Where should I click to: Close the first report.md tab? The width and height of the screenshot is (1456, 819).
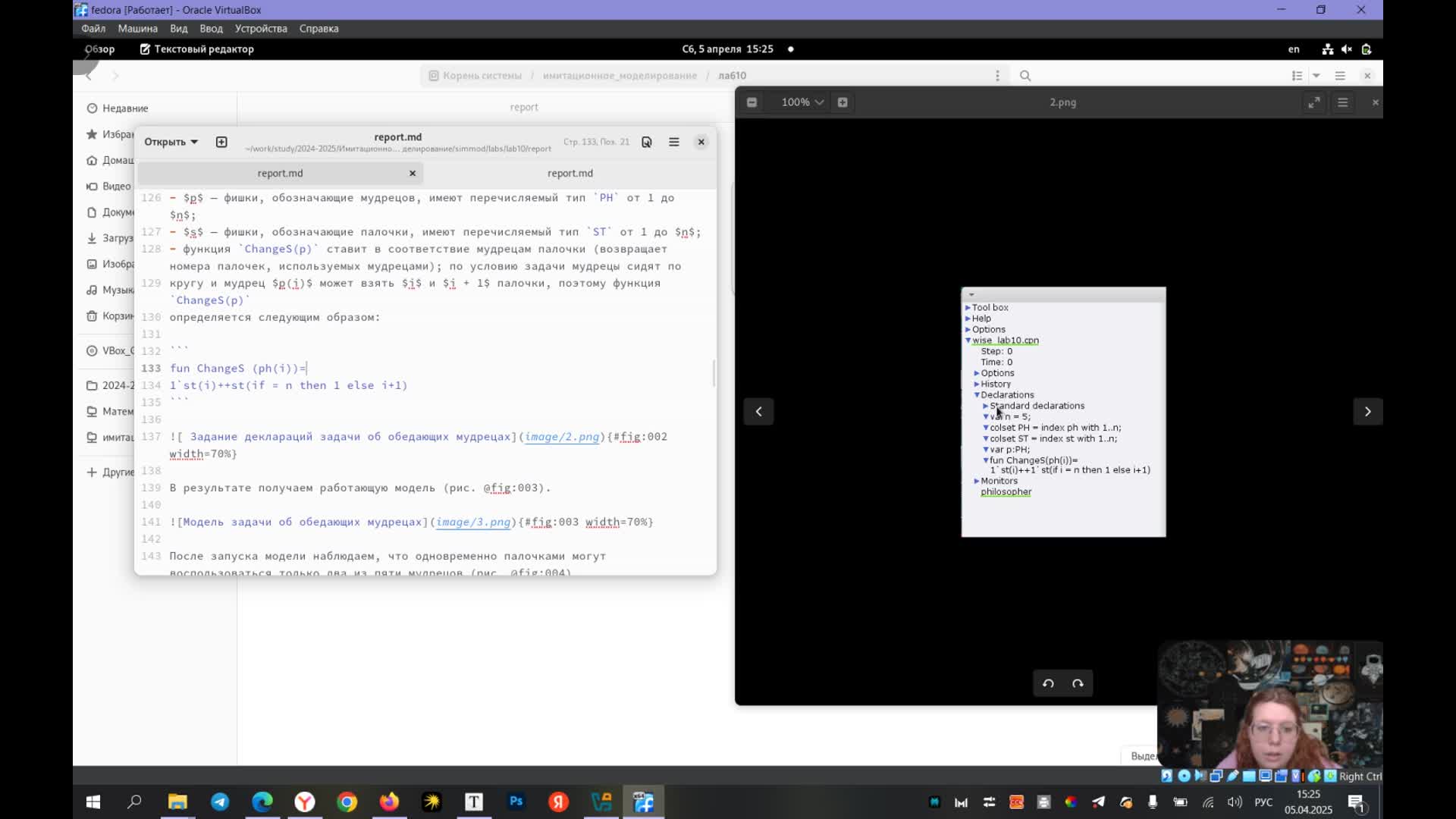click(x=413, y=173)
